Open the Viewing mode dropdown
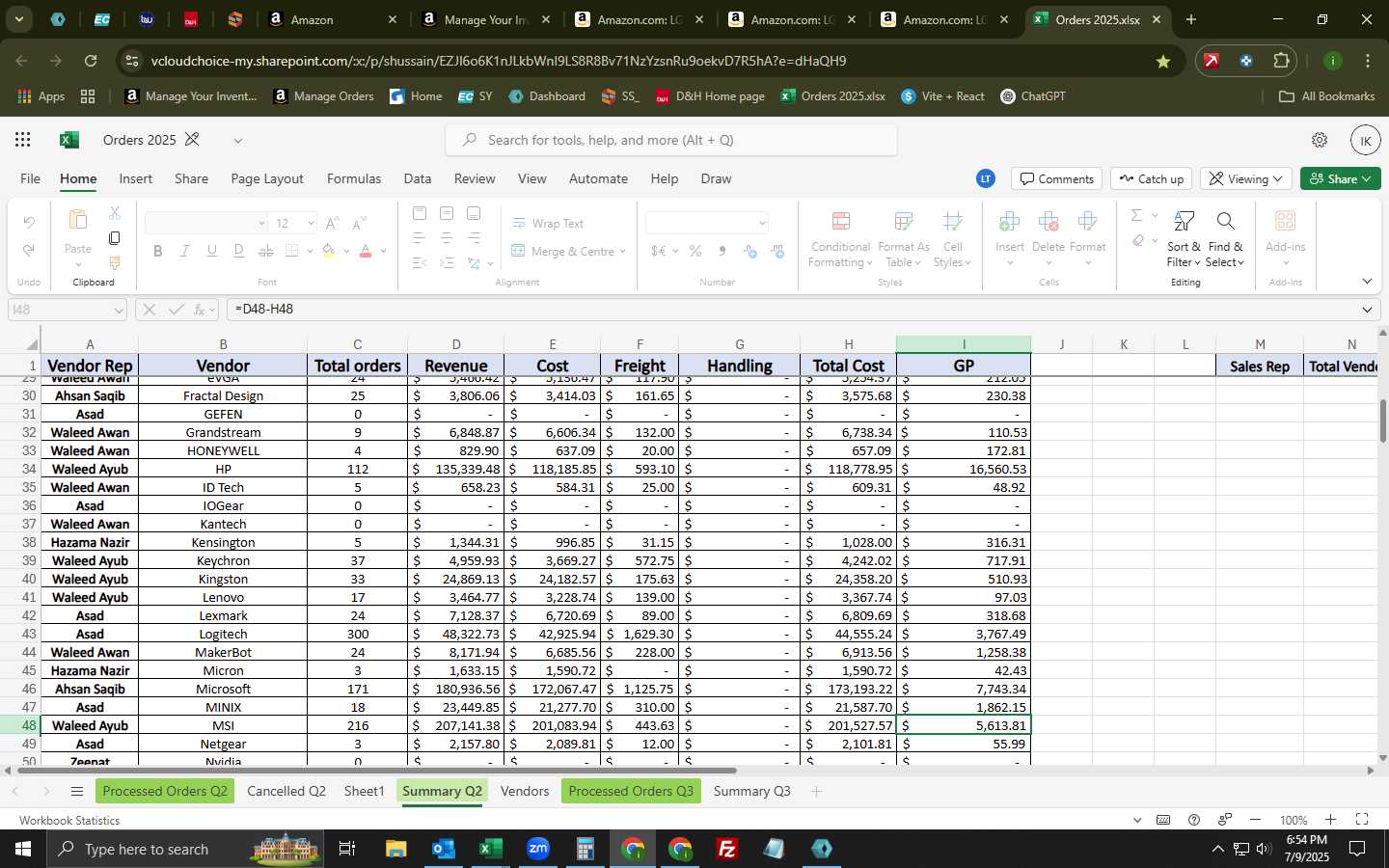This screenshot has height=868, width=1389. click(x=1245, y=178)
